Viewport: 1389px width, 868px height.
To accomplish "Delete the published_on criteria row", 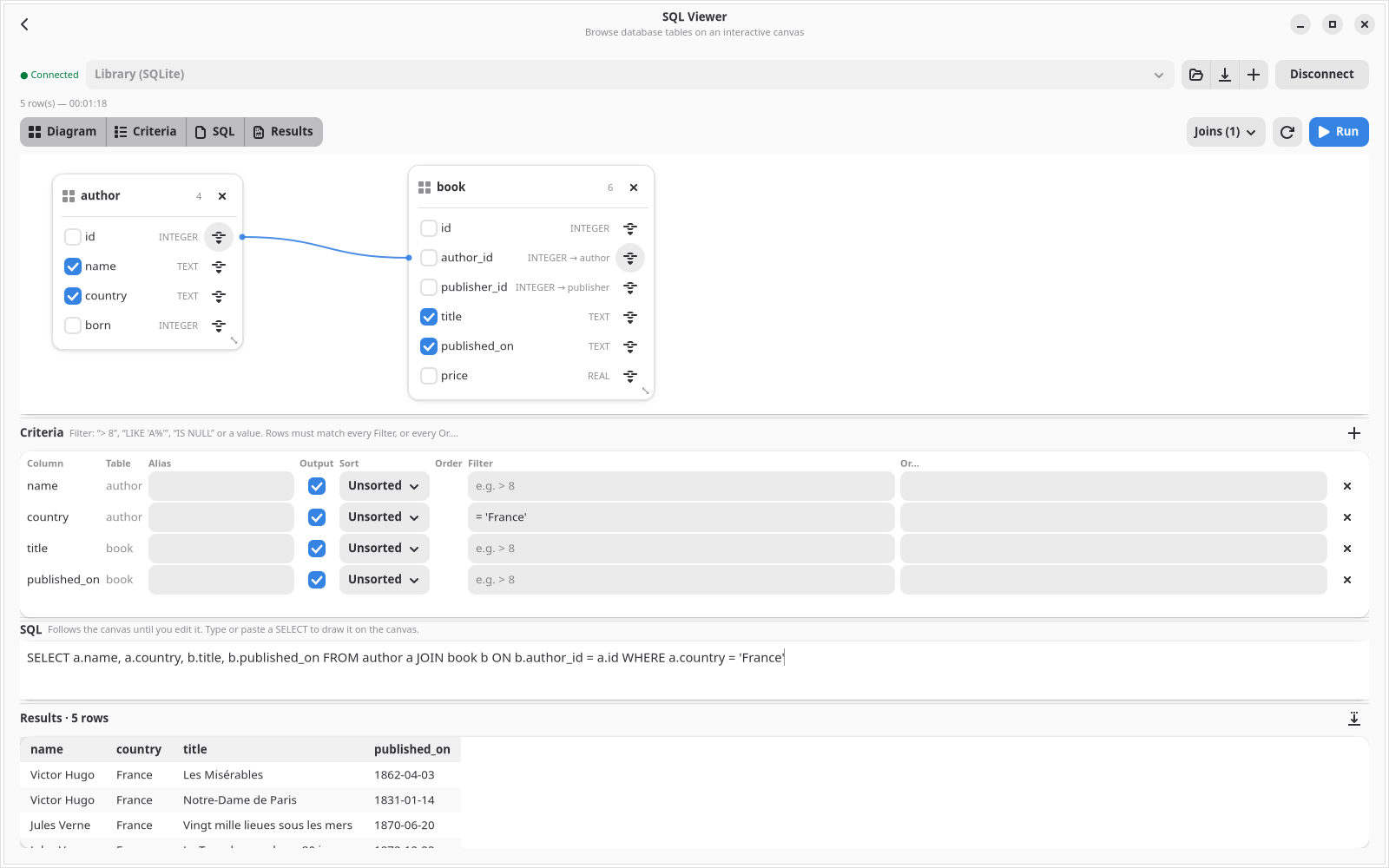I will pyautogui.click(x=1347, y=580).
